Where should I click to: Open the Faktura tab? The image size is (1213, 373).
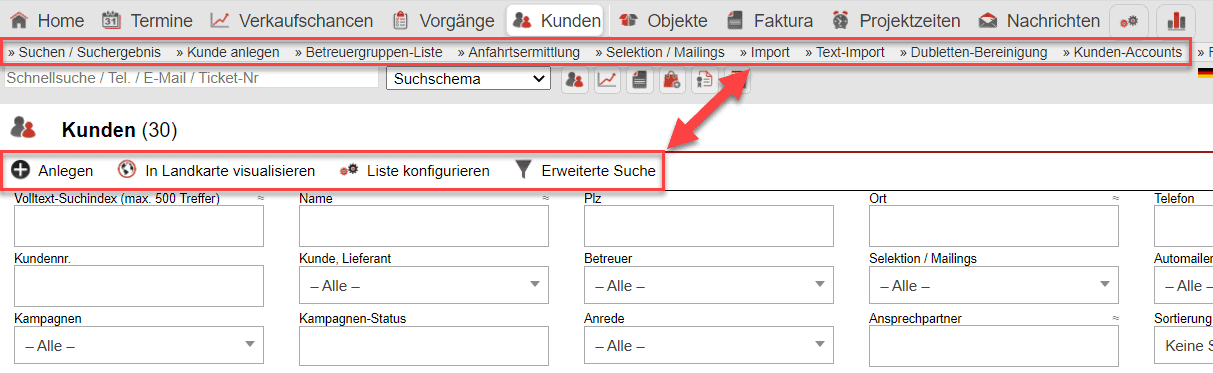click(770, 20)
